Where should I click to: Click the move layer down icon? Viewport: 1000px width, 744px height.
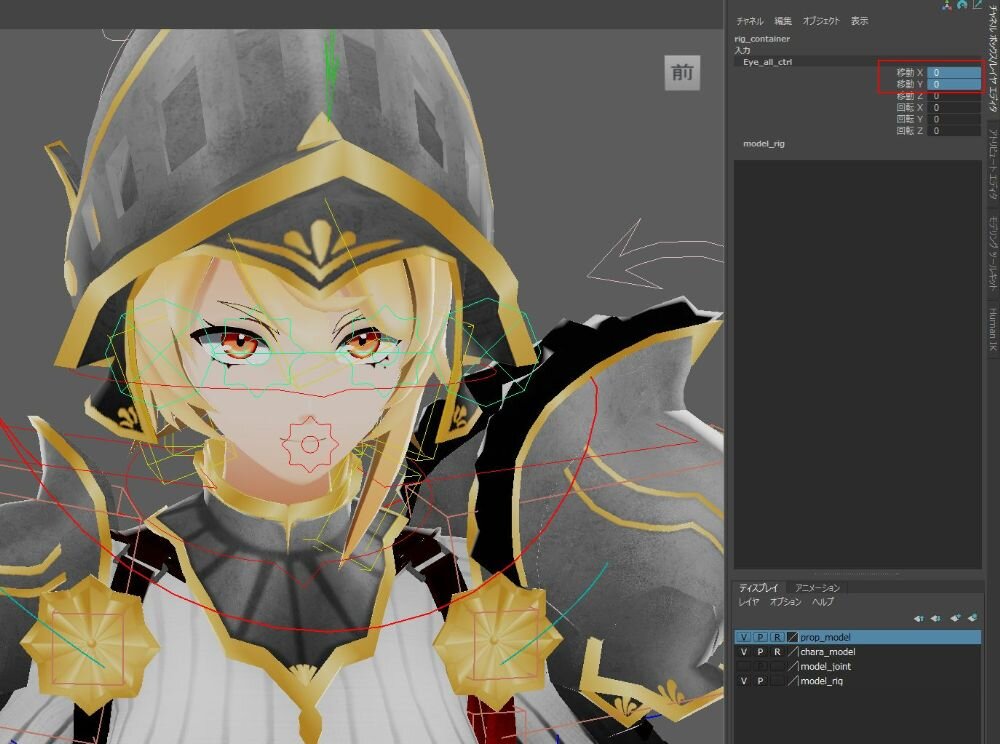coord(935,618)
